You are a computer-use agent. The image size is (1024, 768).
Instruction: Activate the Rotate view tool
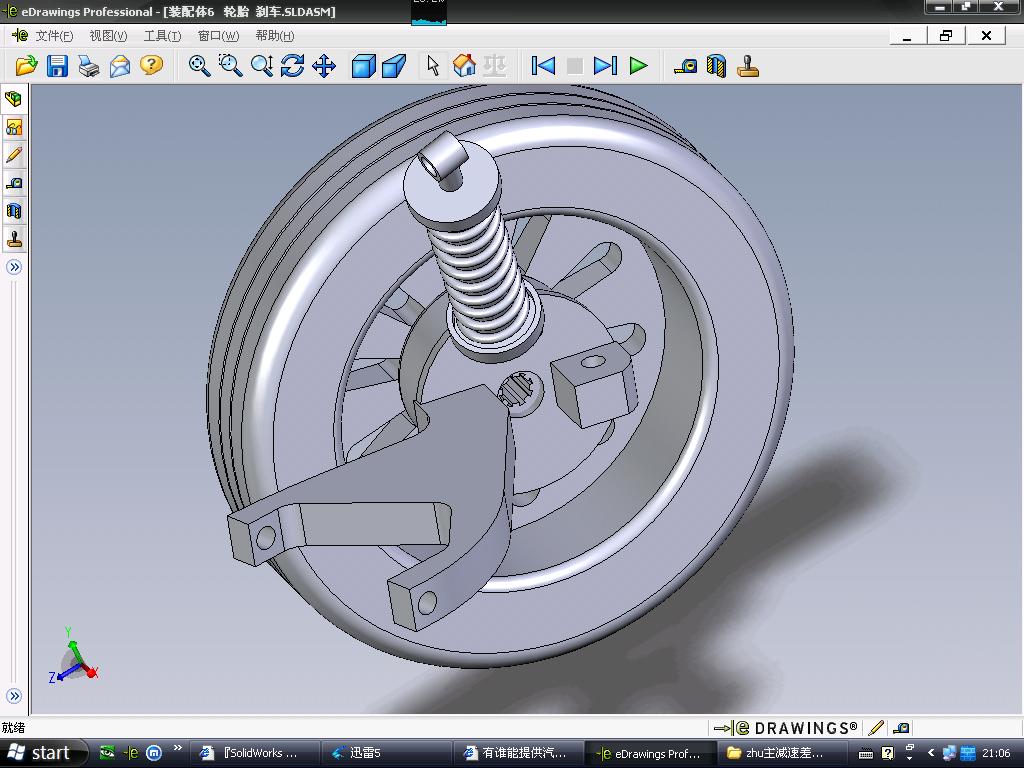click(x=293, y=66)
